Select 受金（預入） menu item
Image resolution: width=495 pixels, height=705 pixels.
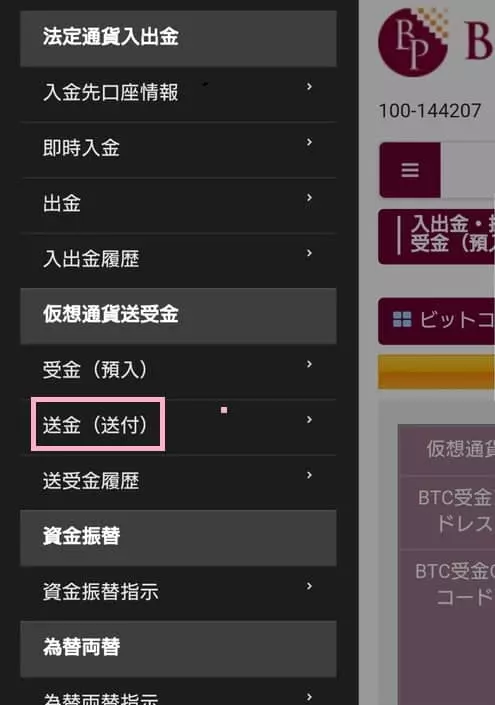click(178, 371)
